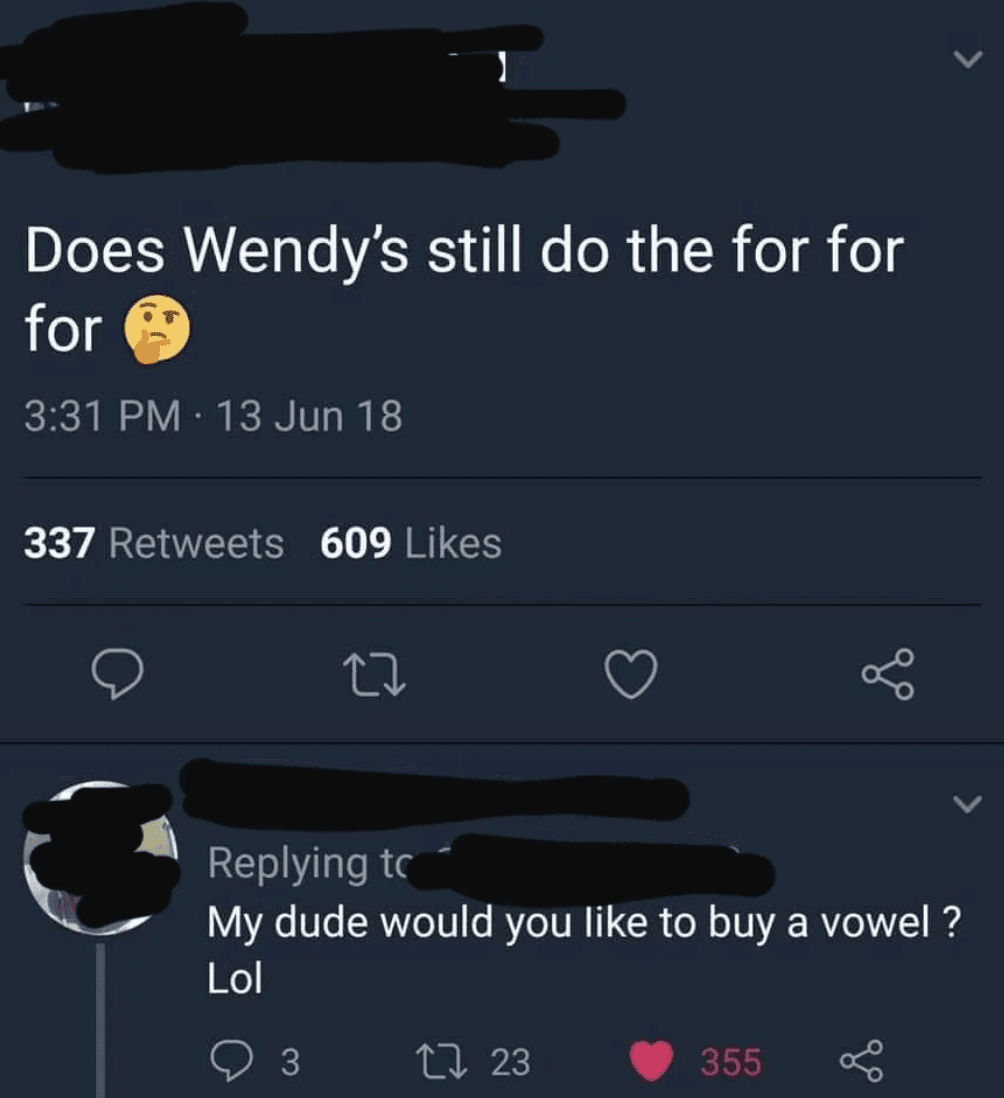Reply to the vowel comment with 3 replies
The width and height of the screenshot is (1004, 1098).
(x=256, y=1061)
